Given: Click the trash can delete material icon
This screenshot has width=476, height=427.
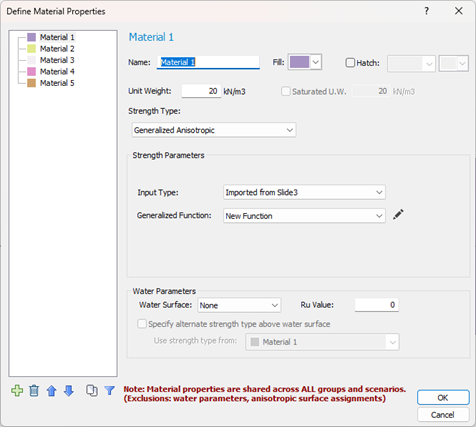Looking at the screenshot, I should pyautogui.click(x=34, y=390).
